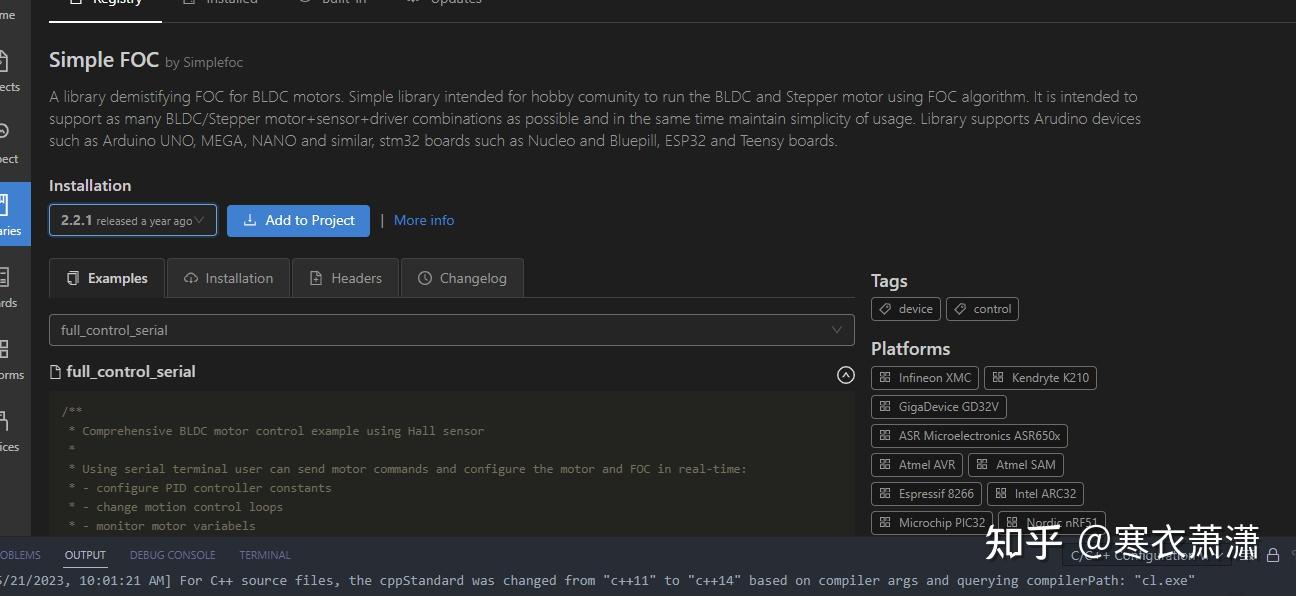Open the Inspect sidebar icon
This screenshot has width=1296, height=596.
point(5,140)
